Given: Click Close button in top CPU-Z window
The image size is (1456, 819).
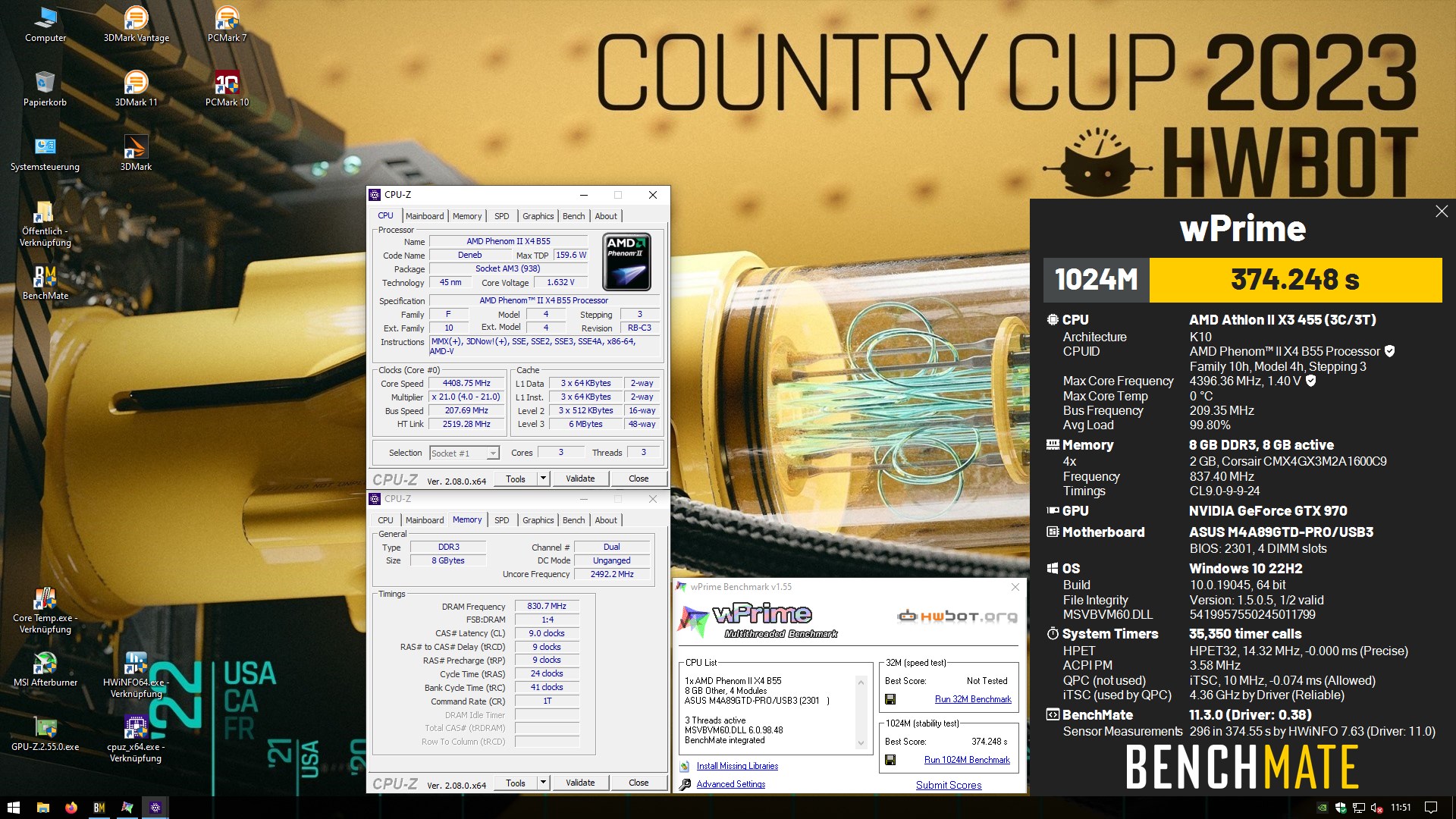Looking at the screenshot, I should click(639, 479).
